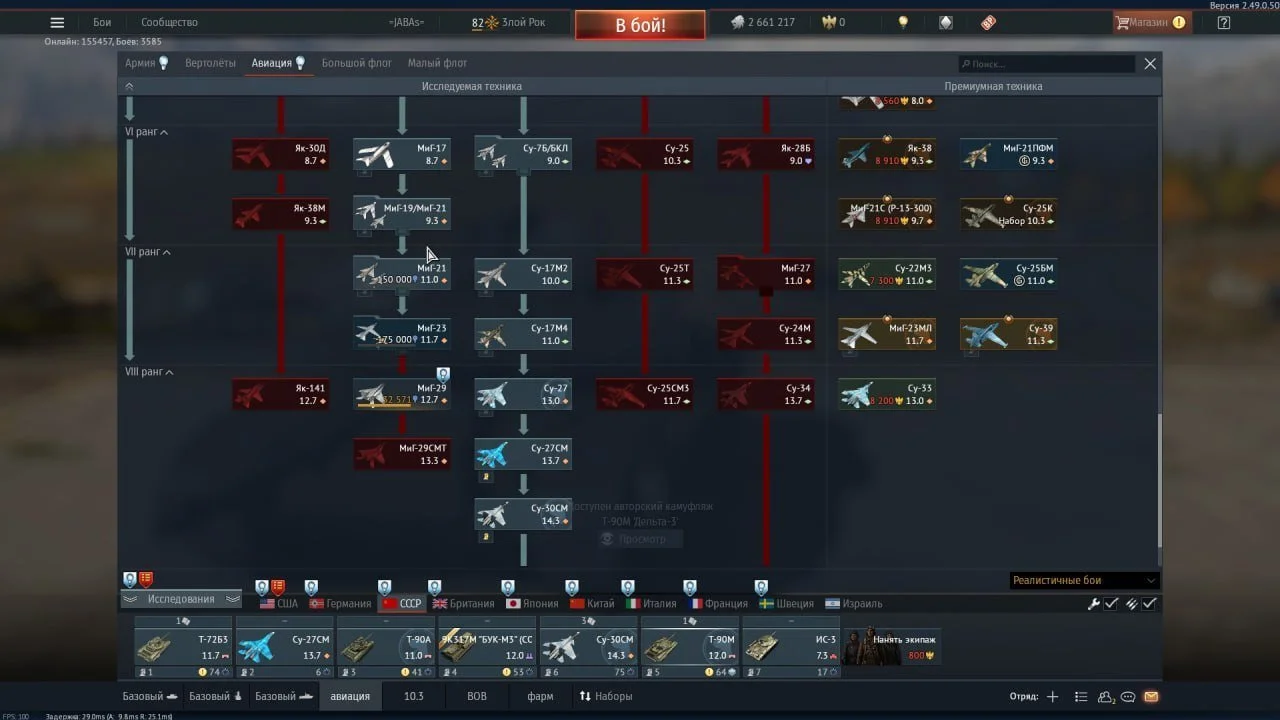Screen dimensions: 1280x720
Task: Open the Магазин shop button
Action: 1150,22
